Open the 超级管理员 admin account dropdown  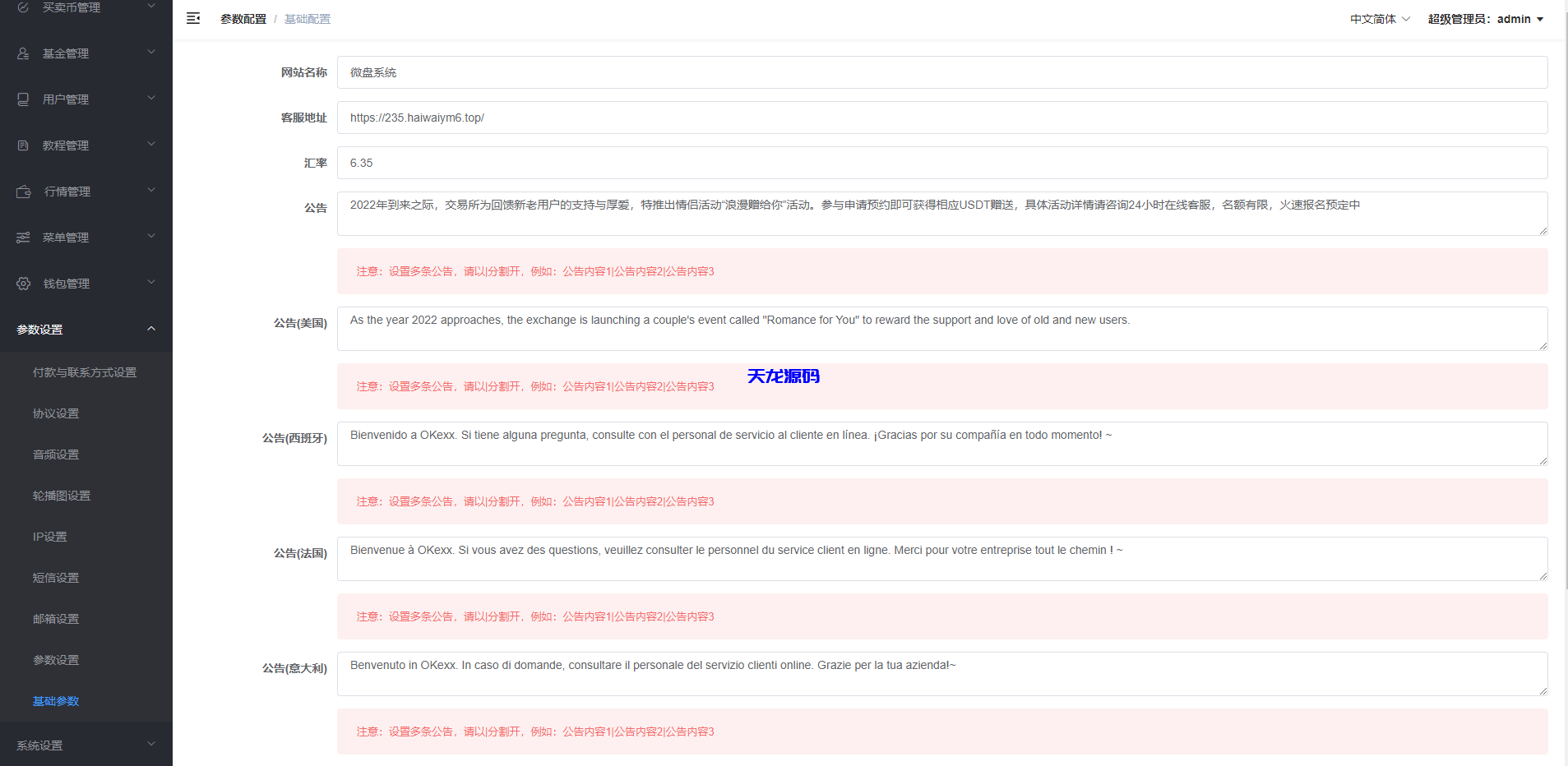click(1486, 19)
